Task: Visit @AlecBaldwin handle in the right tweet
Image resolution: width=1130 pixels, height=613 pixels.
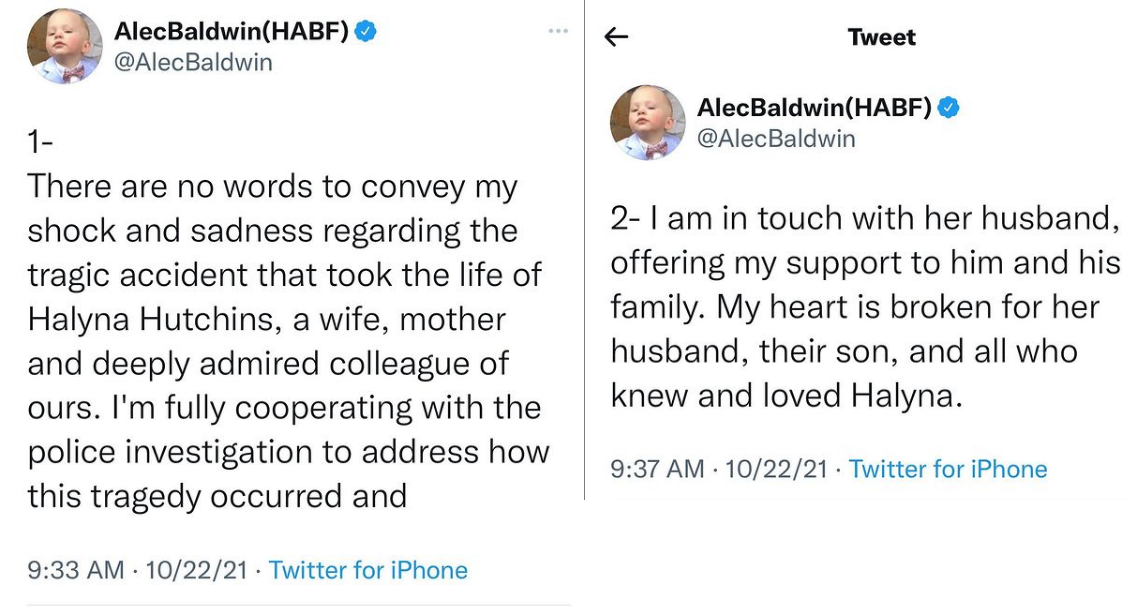Action: point(776,138)
